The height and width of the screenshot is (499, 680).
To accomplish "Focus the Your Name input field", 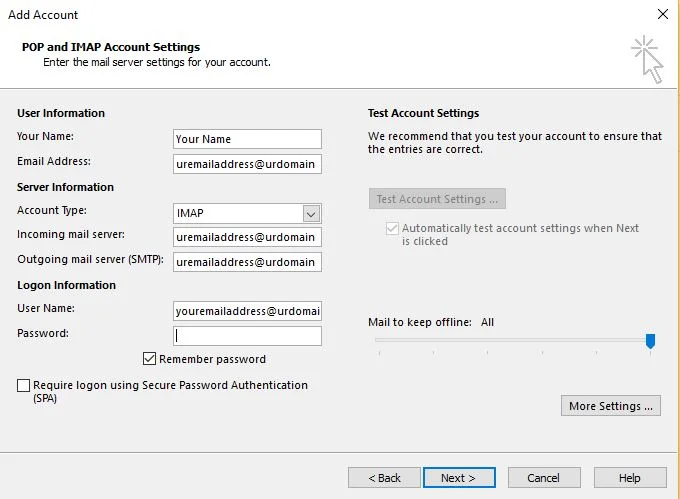I will click(247, 139).
